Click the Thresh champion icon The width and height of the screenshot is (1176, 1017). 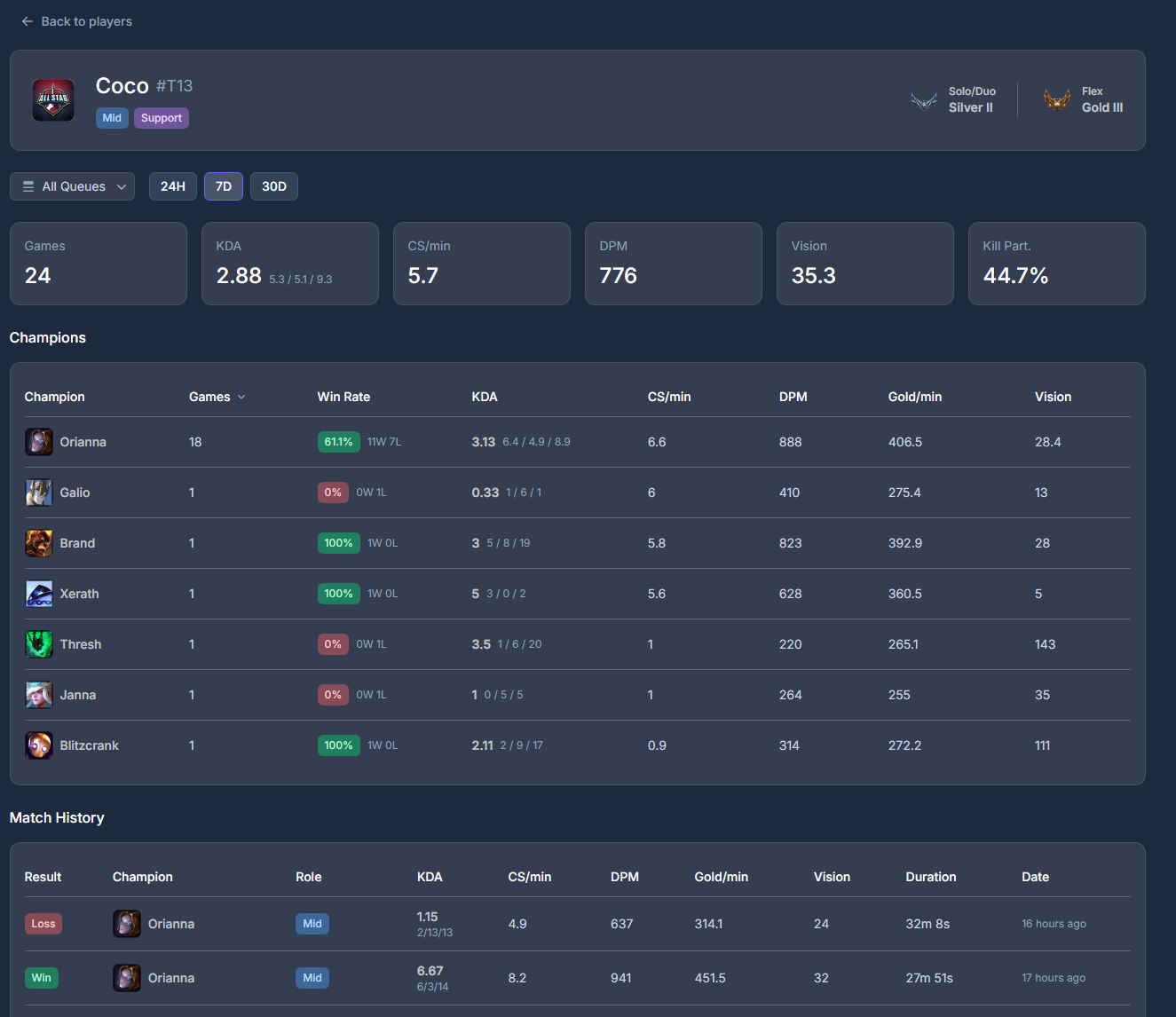[x=39, y=644]
